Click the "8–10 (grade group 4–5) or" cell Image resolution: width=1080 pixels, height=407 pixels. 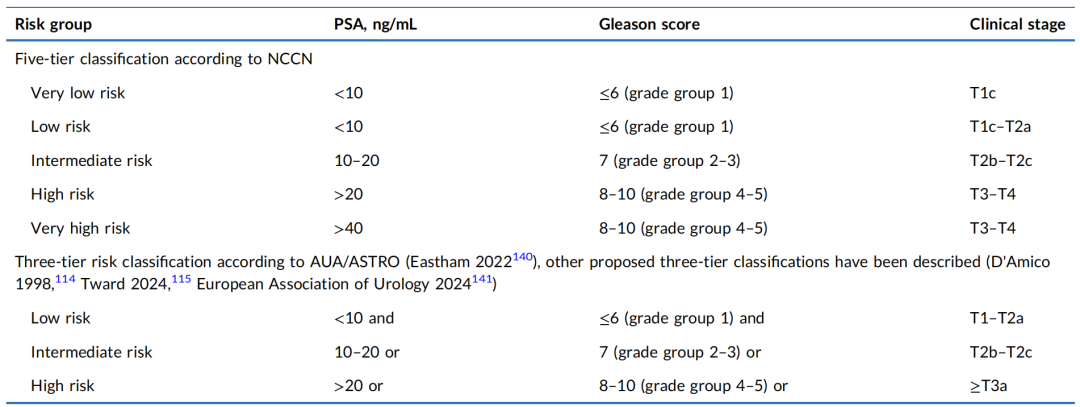pyautogui.click(x=694, y=386)
